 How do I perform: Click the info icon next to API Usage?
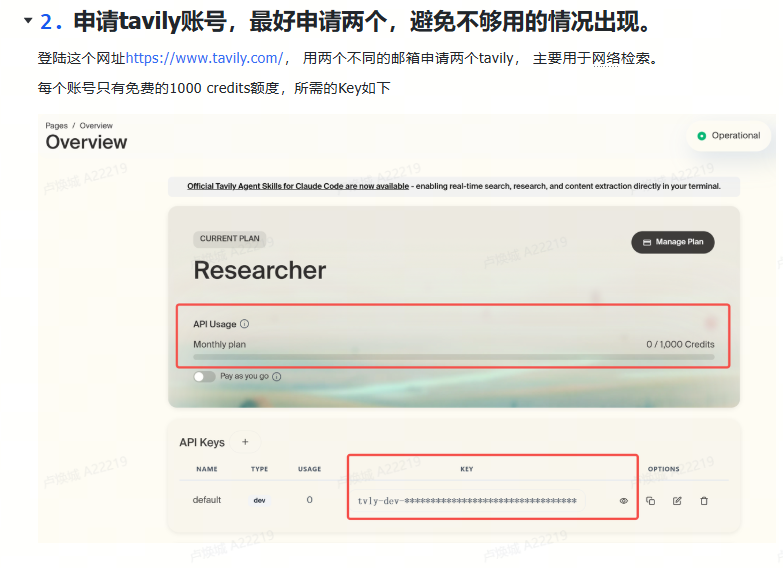(245, 324)
